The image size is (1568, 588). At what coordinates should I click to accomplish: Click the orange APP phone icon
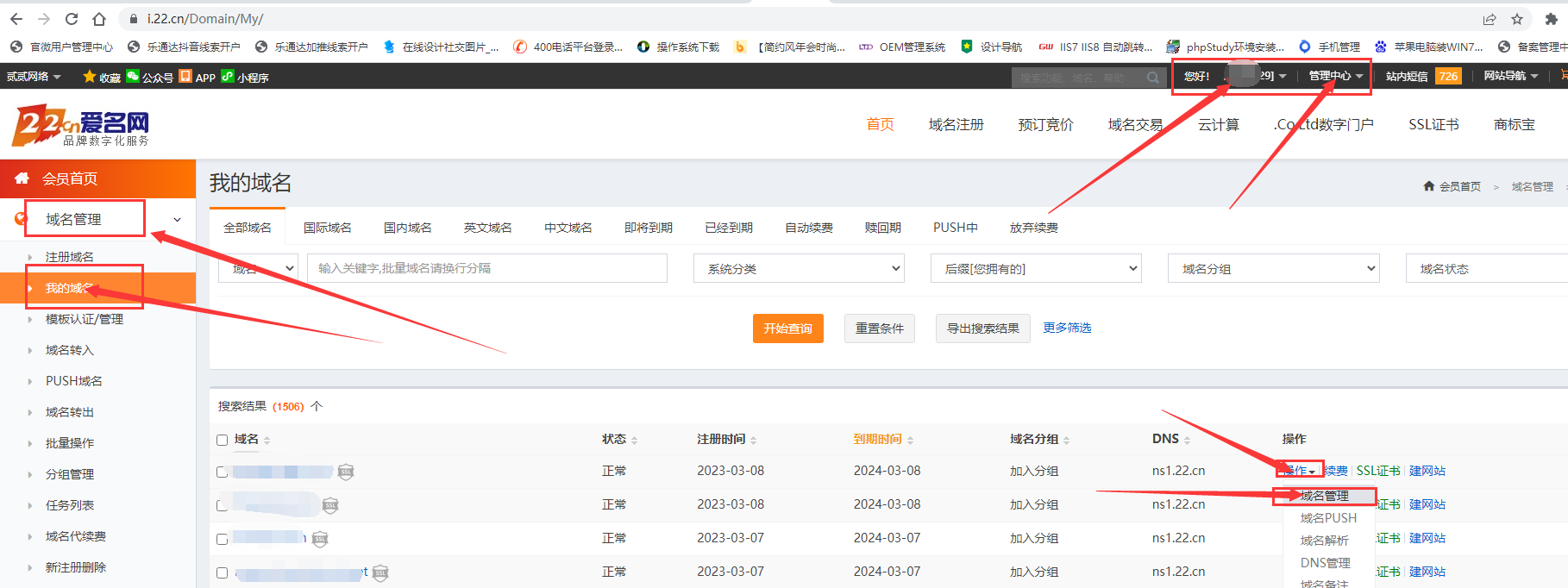(185, 76)
